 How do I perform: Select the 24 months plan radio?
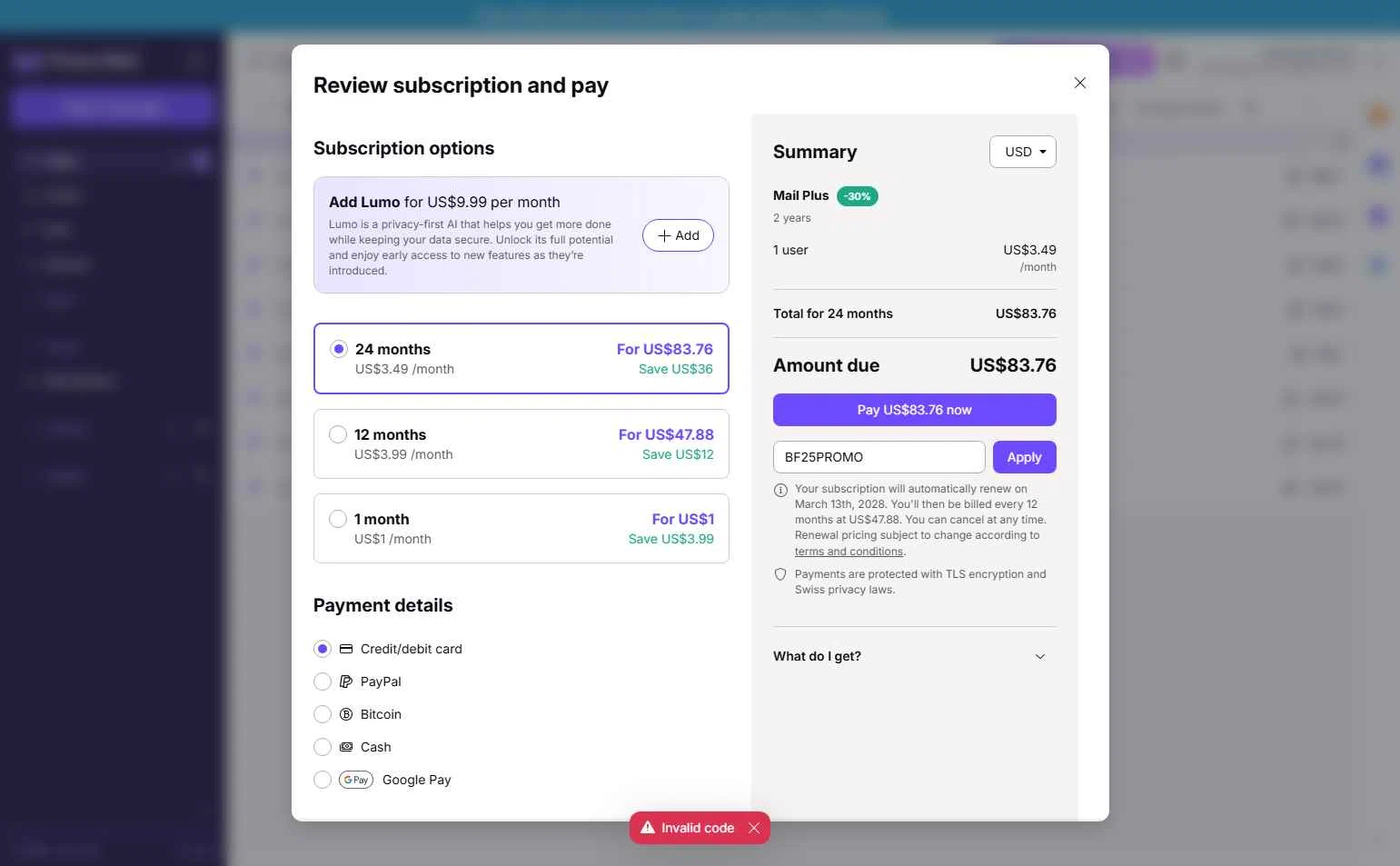click(339, 349)
